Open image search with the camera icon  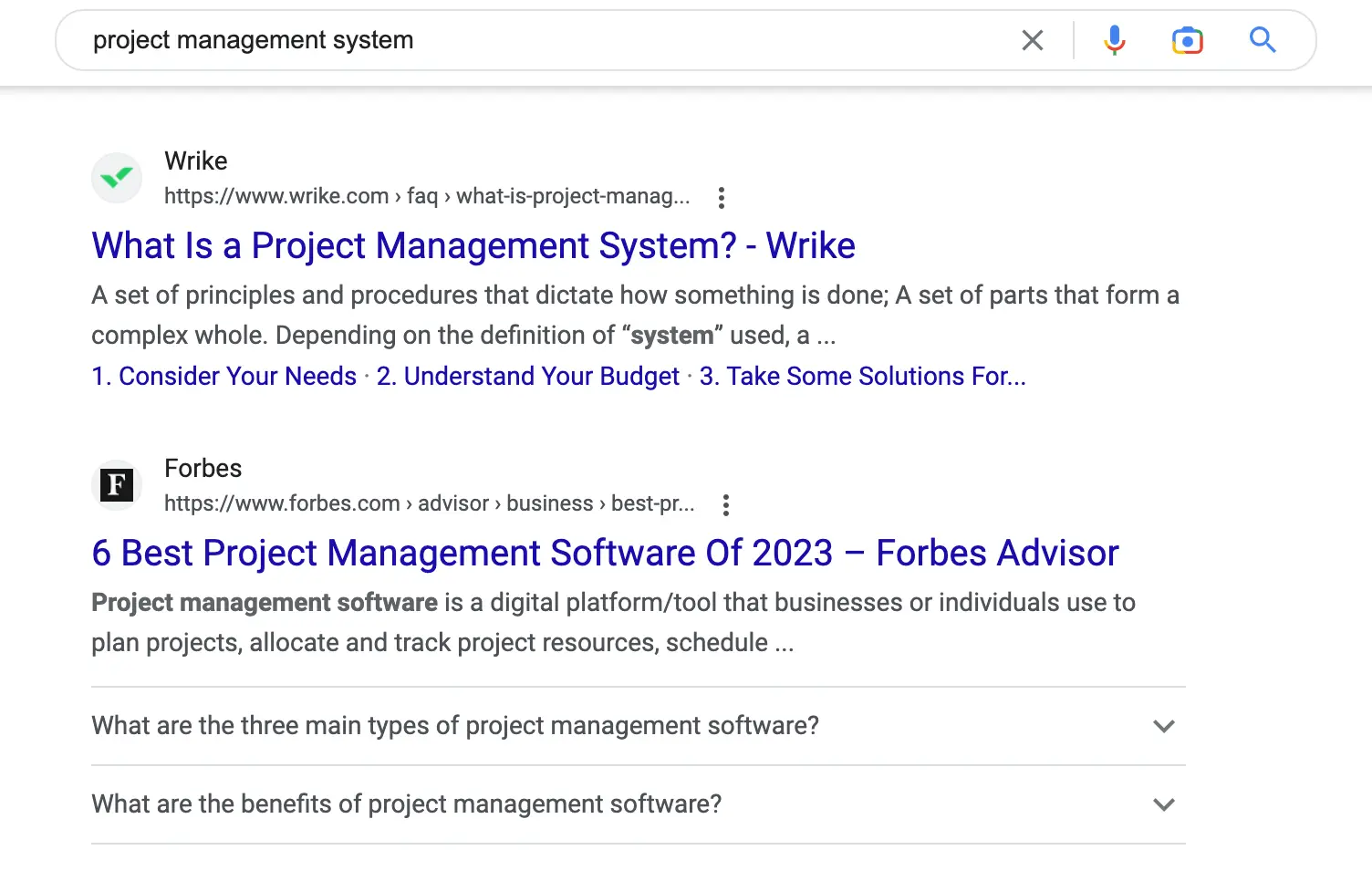click(x=1187, y=40)
